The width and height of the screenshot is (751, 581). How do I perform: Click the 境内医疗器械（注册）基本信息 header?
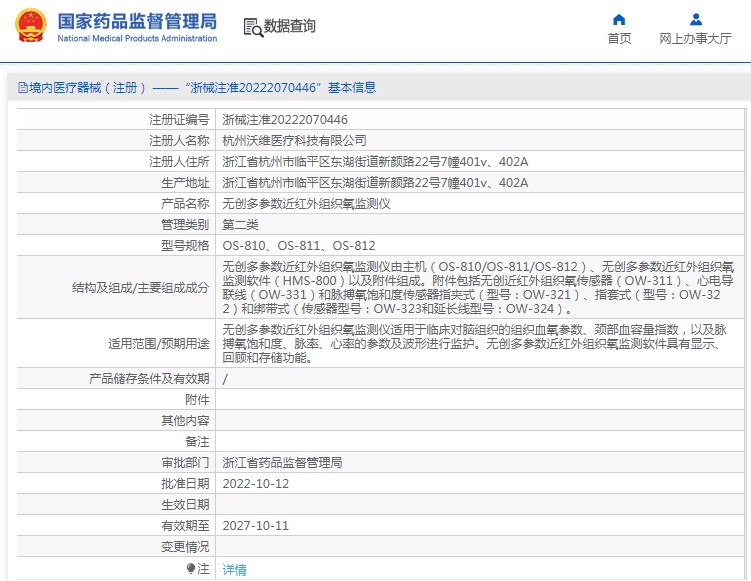[x=197, y=88]
